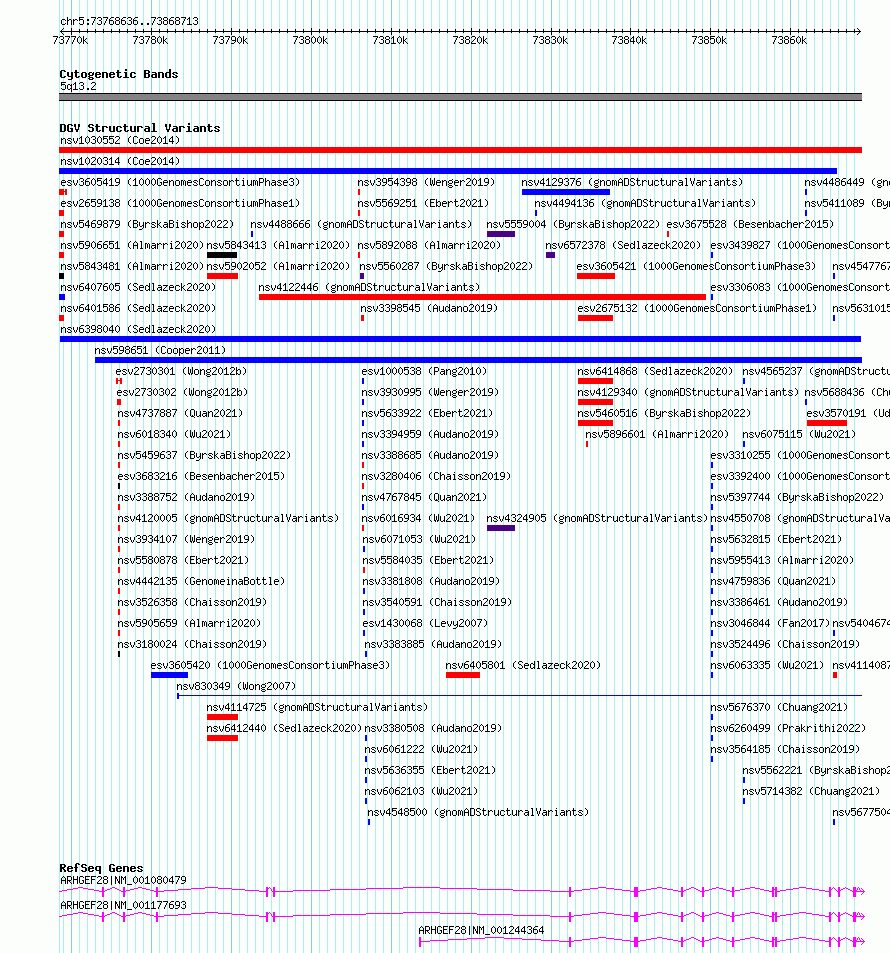
Task: Open the esv1430068 (Levy2007) label
Action: pyautogui.click(x=425, y=624)
